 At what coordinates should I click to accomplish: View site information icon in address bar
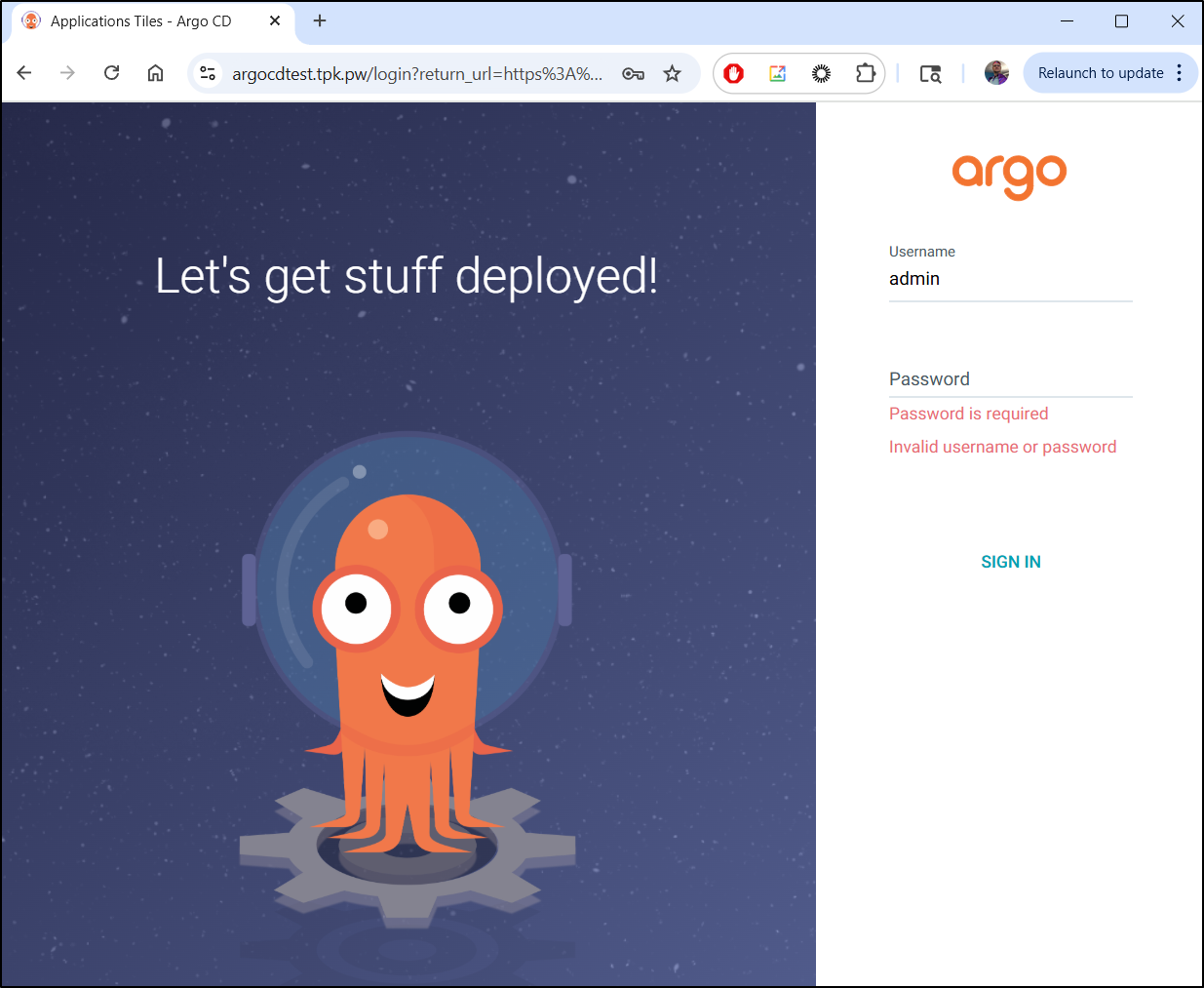[207, 73]
